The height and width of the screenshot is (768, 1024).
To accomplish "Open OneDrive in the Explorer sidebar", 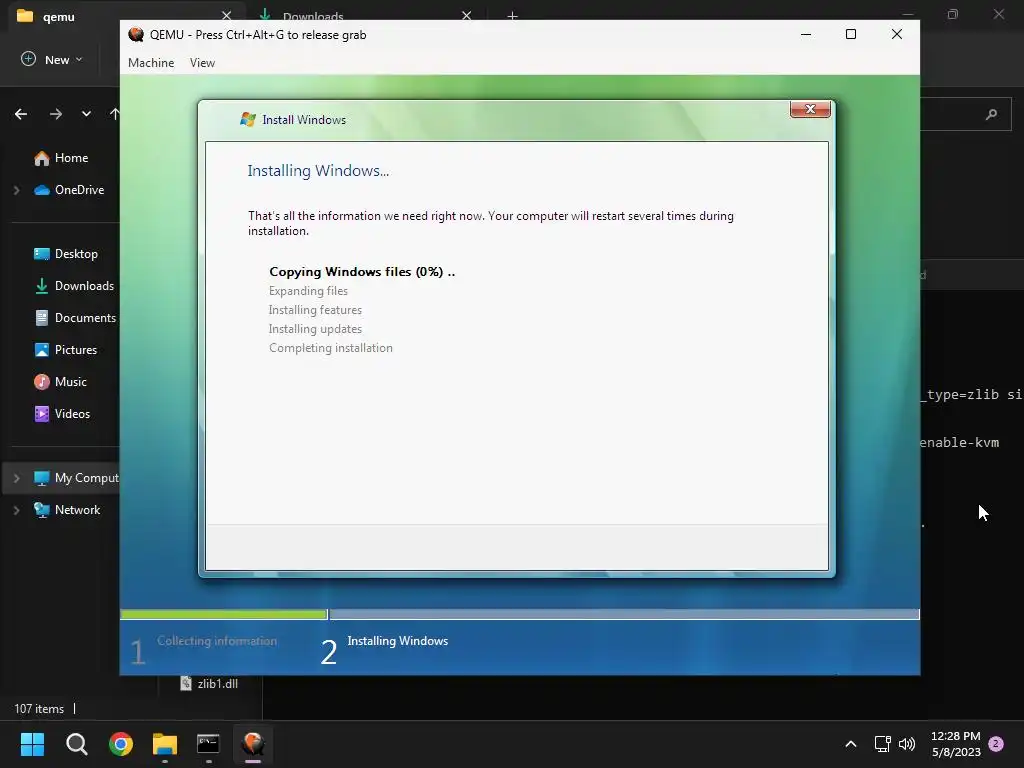I will click(69, 190).
